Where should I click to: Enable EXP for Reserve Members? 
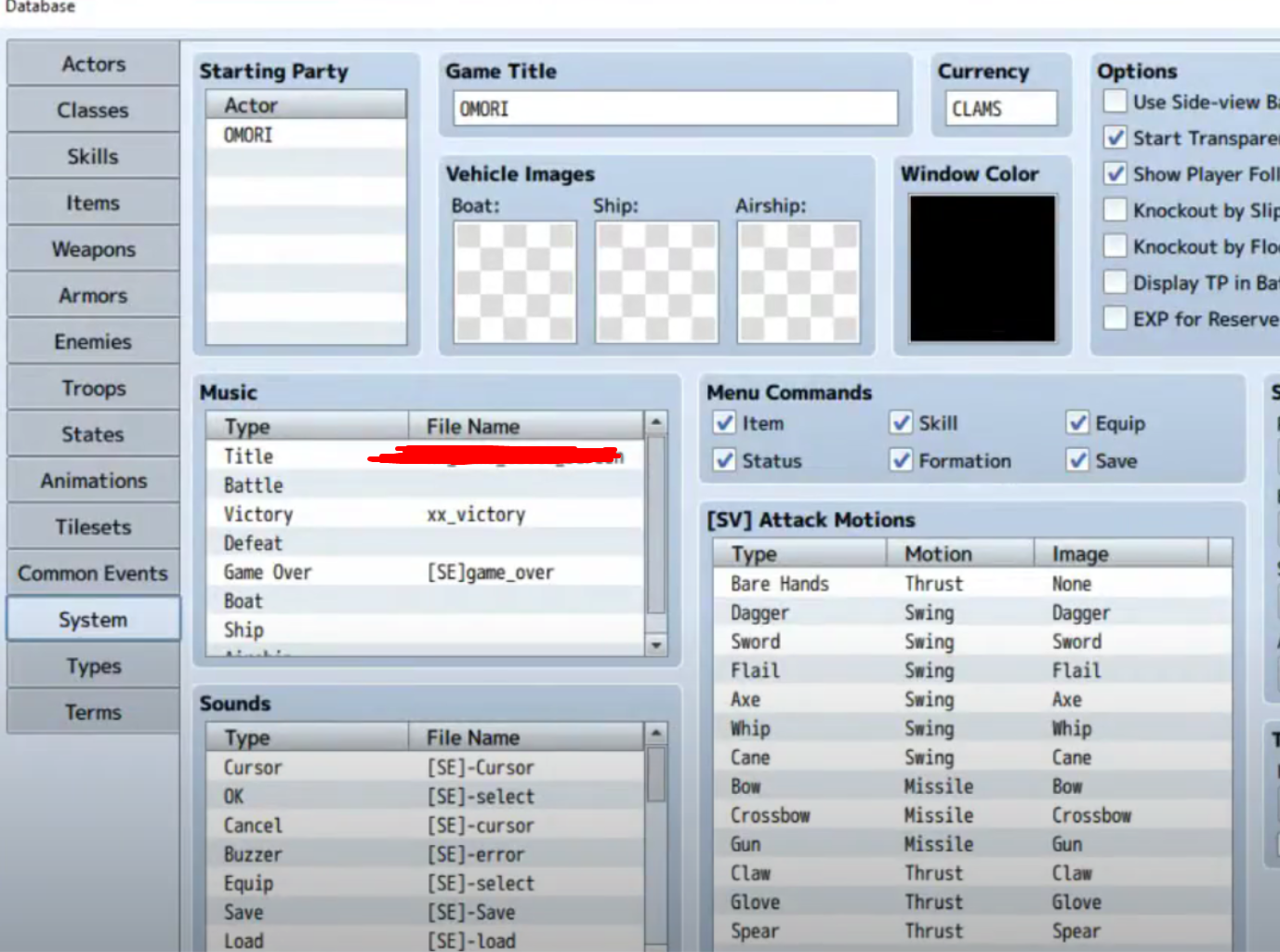point(1115,319)
